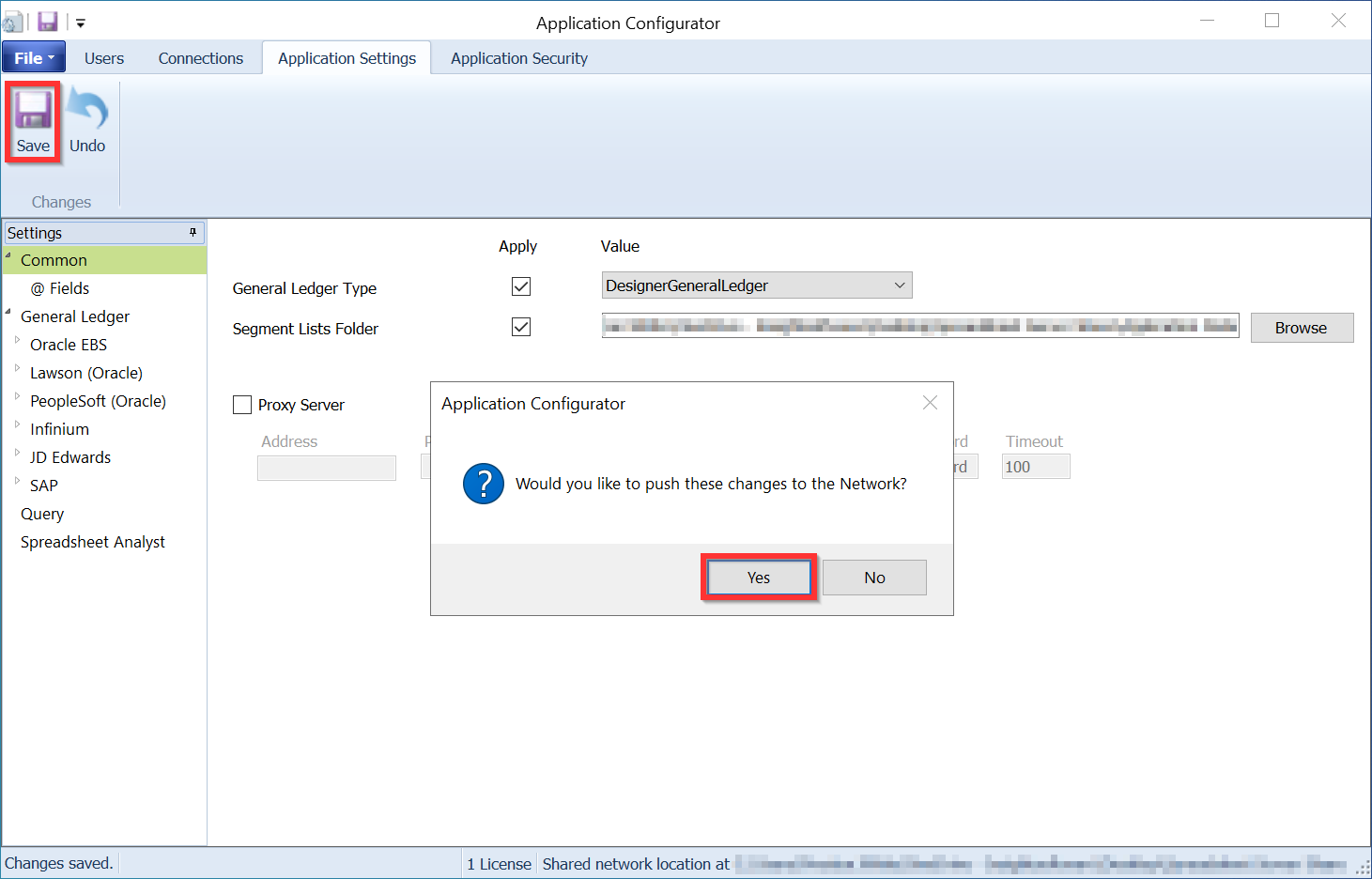The height and width of the screenshot is (879, 1372).
Task: Click Browse for Segment Lists Folder
Action: point(1302,328)
